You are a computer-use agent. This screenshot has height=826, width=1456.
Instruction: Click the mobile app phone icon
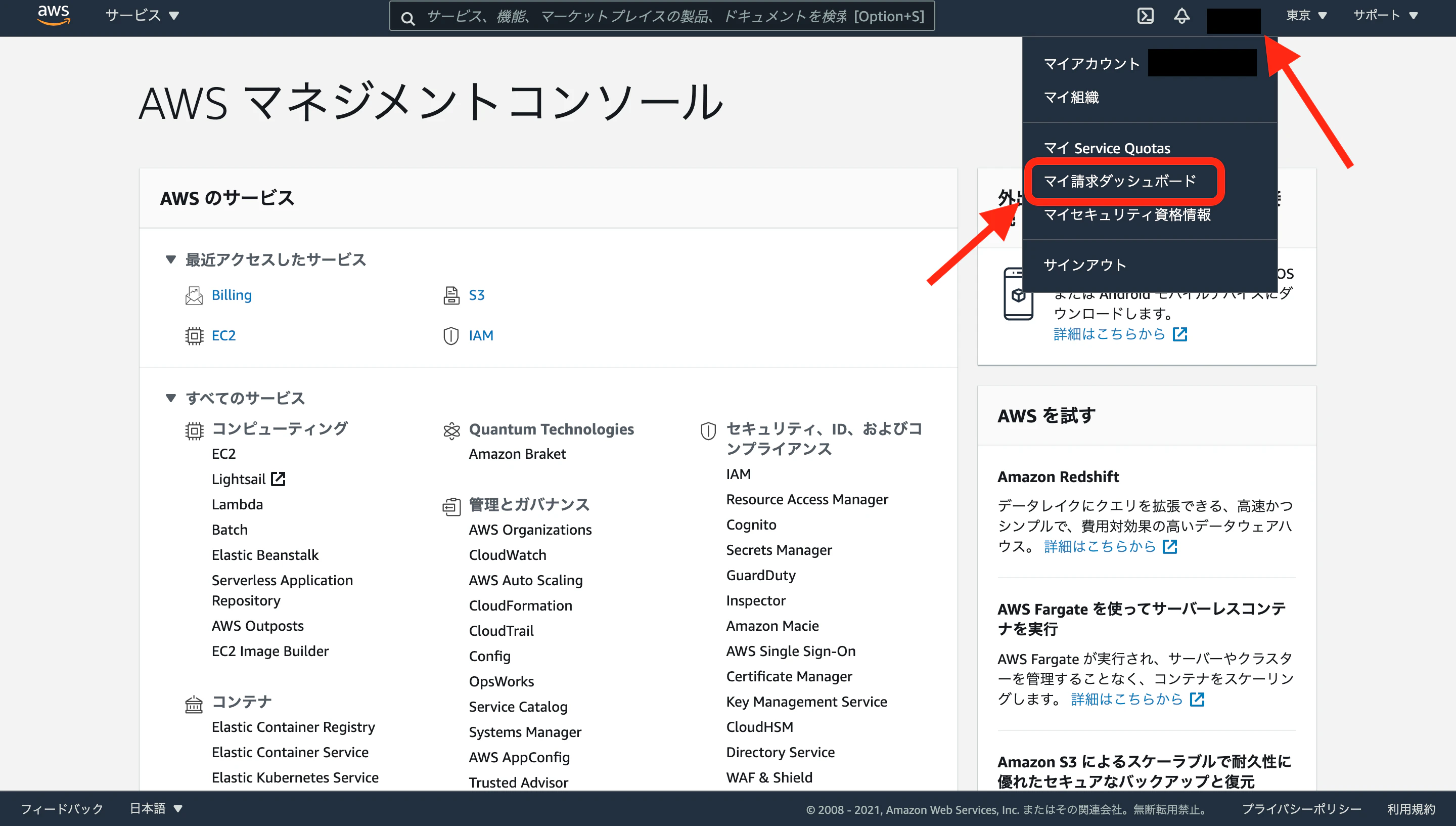(x=1018, y=294)
